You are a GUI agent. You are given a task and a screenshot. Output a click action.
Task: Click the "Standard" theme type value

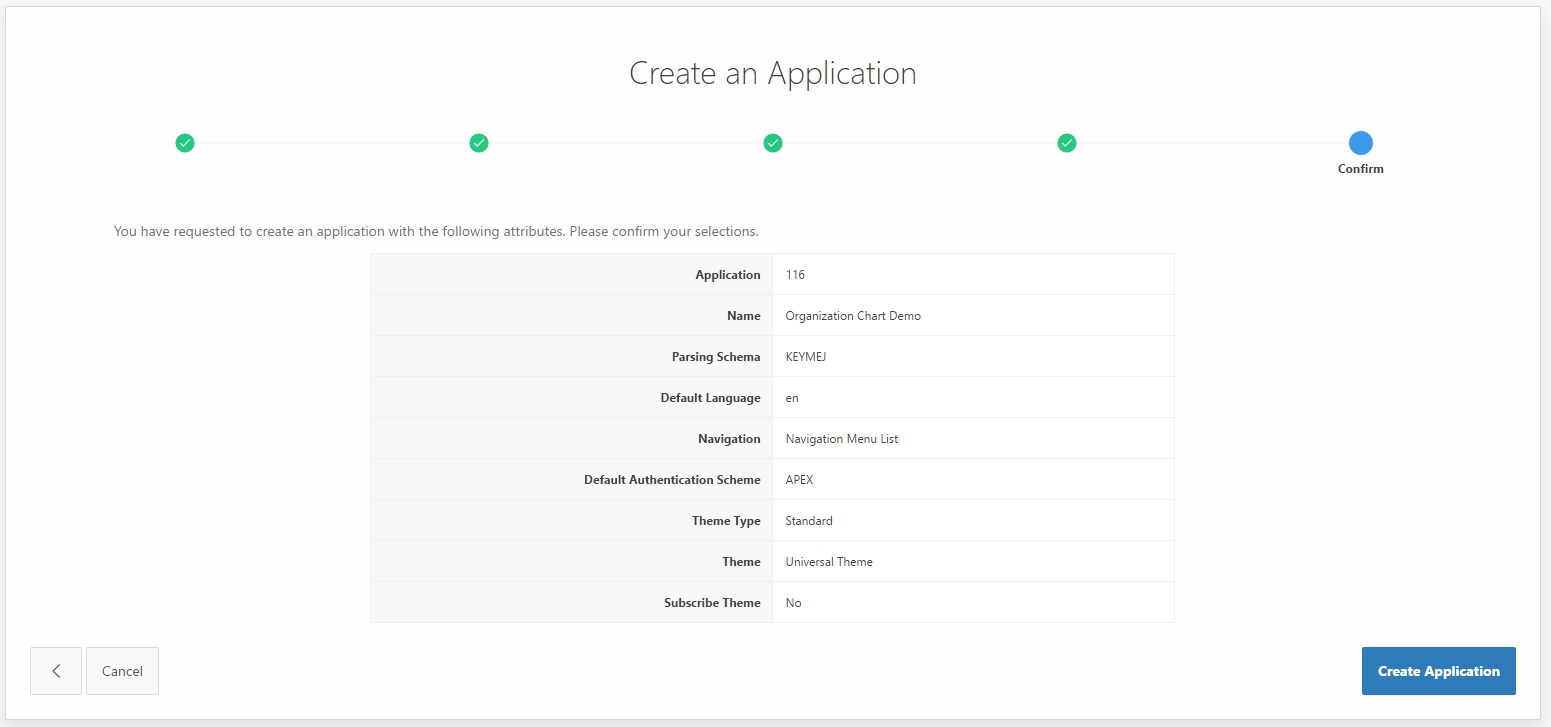tap(809, 521)
